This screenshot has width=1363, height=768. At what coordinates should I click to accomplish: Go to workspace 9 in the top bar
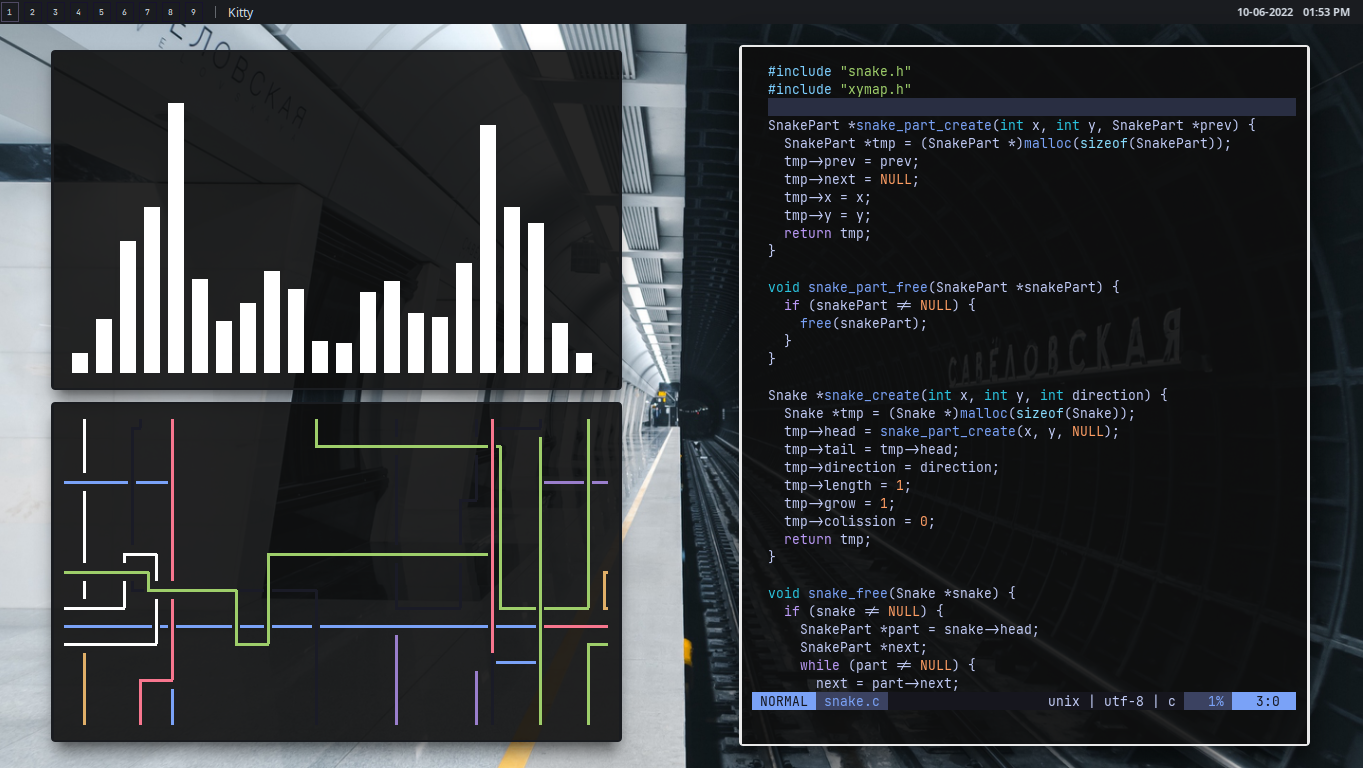click(x=193, y=12)
